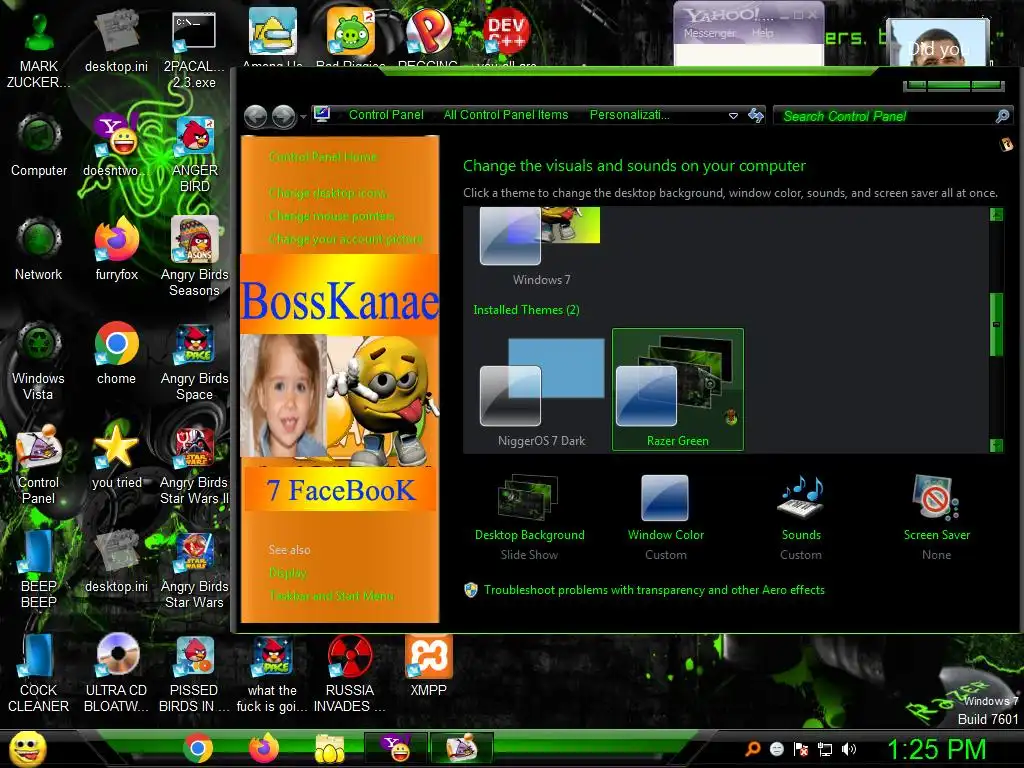Launch furryfox browser shortcut

[x=116, y=249]
